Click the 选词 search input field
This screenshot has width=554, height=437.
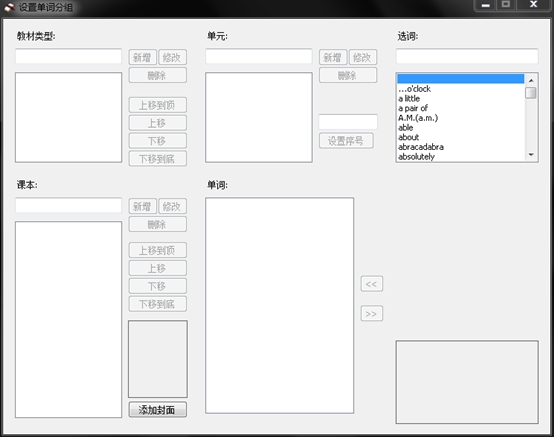click(x=467, y=57)
